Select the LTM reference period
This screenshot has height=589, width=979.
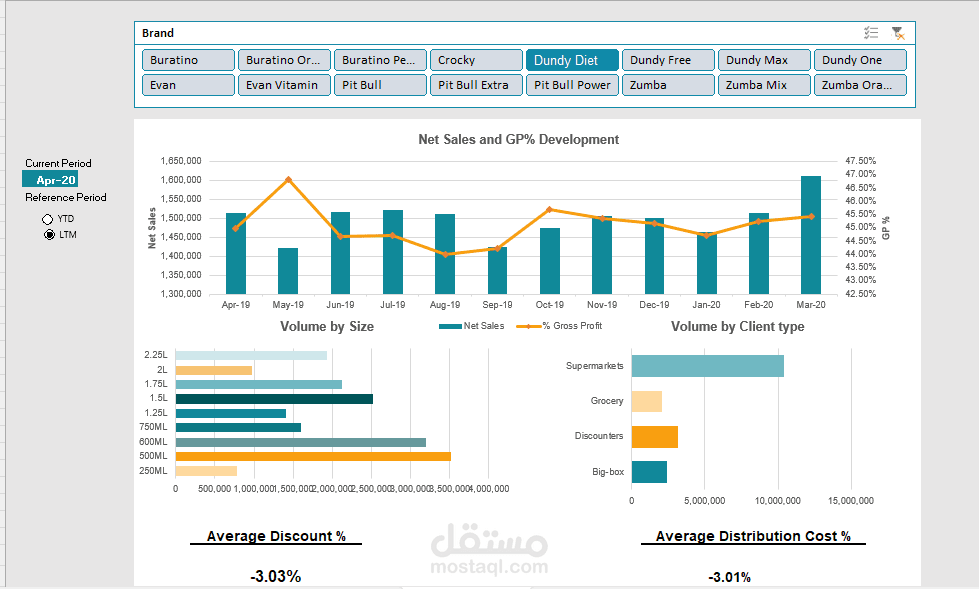coord(49,235)
